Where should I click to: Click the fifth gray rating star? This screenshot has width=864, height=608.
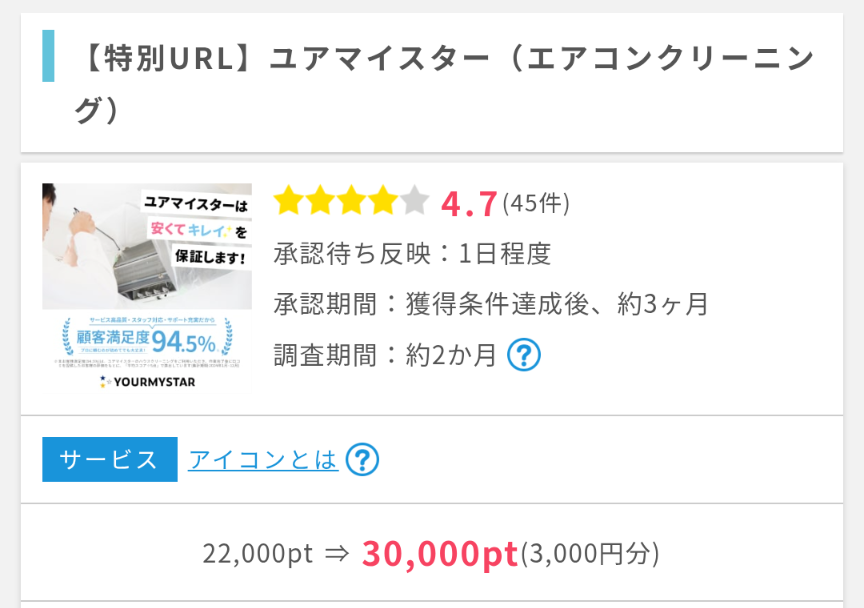tap(413, 201)
